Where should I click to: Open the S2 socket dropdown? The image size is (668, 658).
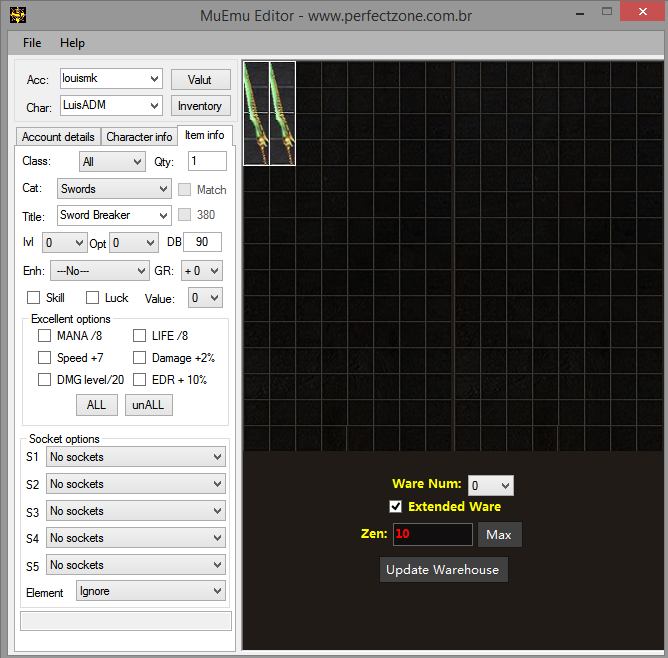click(x=136, y=484)
